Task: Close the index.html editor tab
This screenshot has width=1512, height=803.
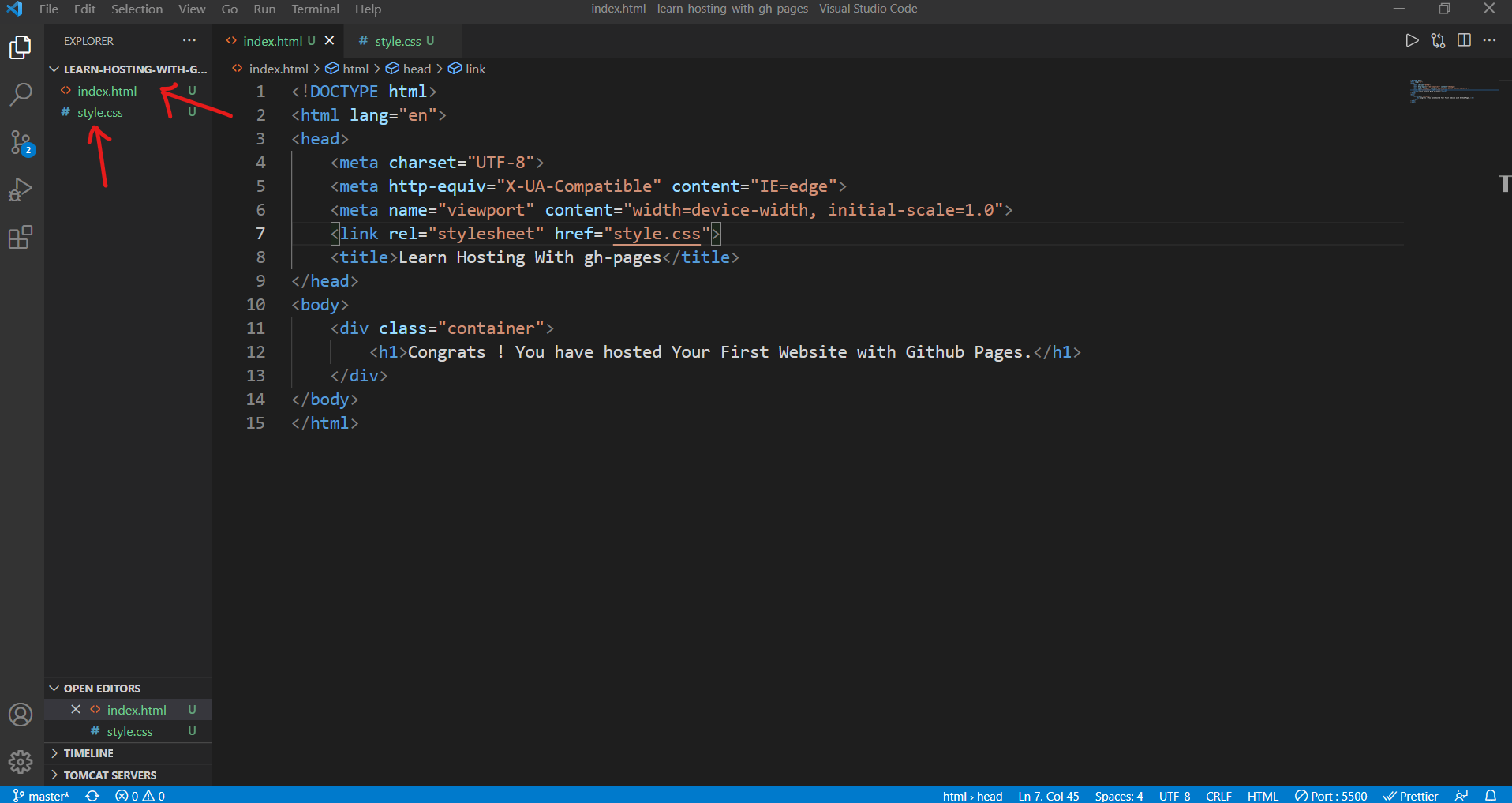Action: [329, 40]
